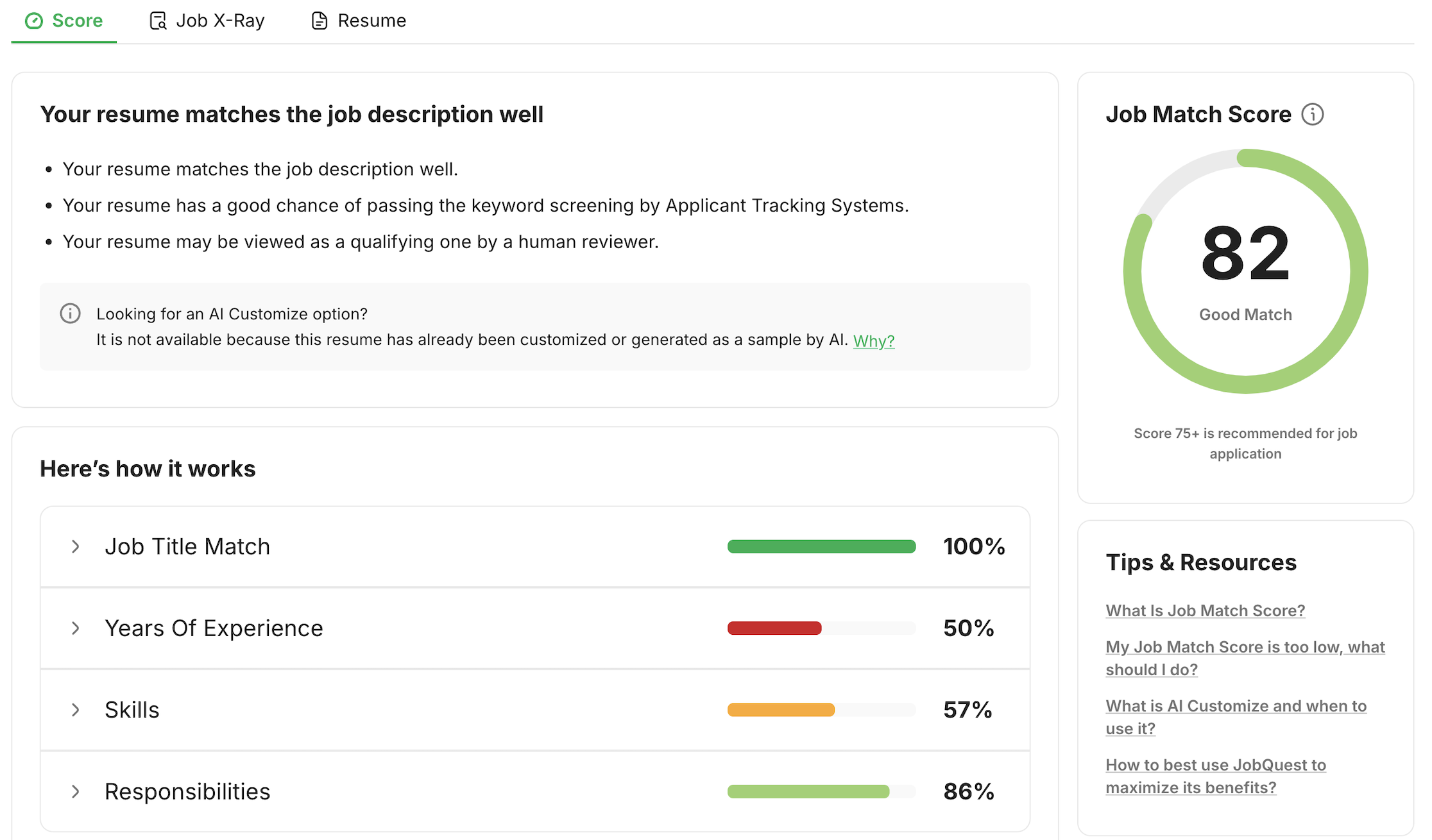
Task: Click bullet about human reviewer
Action: 361,242
